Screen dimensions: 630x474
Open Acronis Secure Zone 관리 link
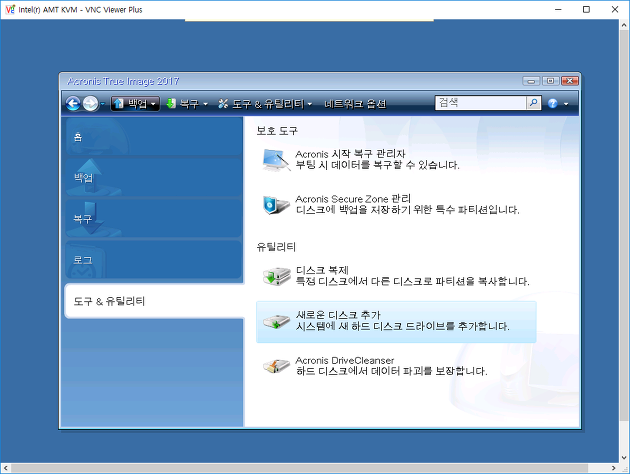tap(353, 199)
